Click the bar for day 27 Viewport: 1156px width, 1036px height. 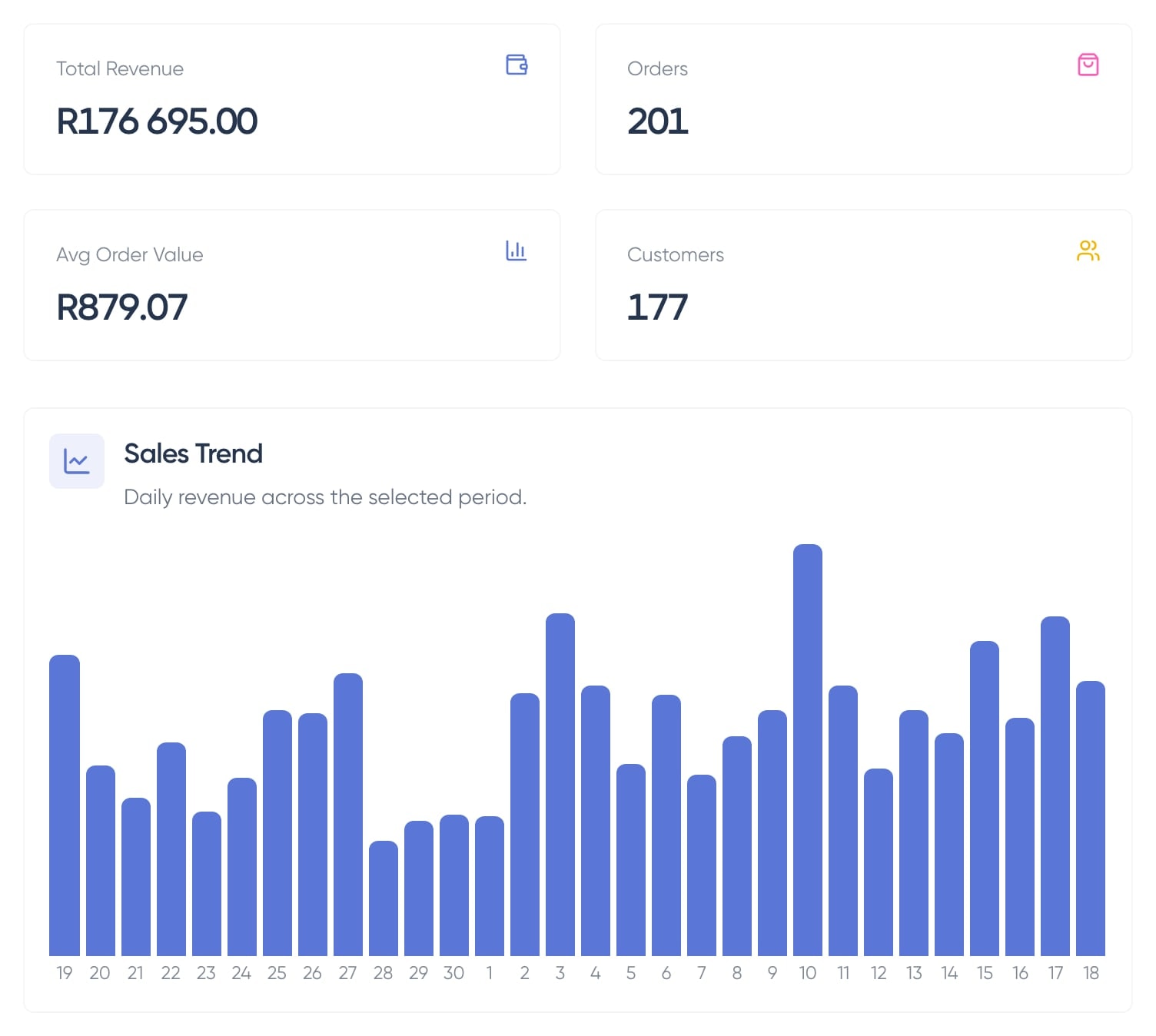pyautogui.click(x=348, y=815)
